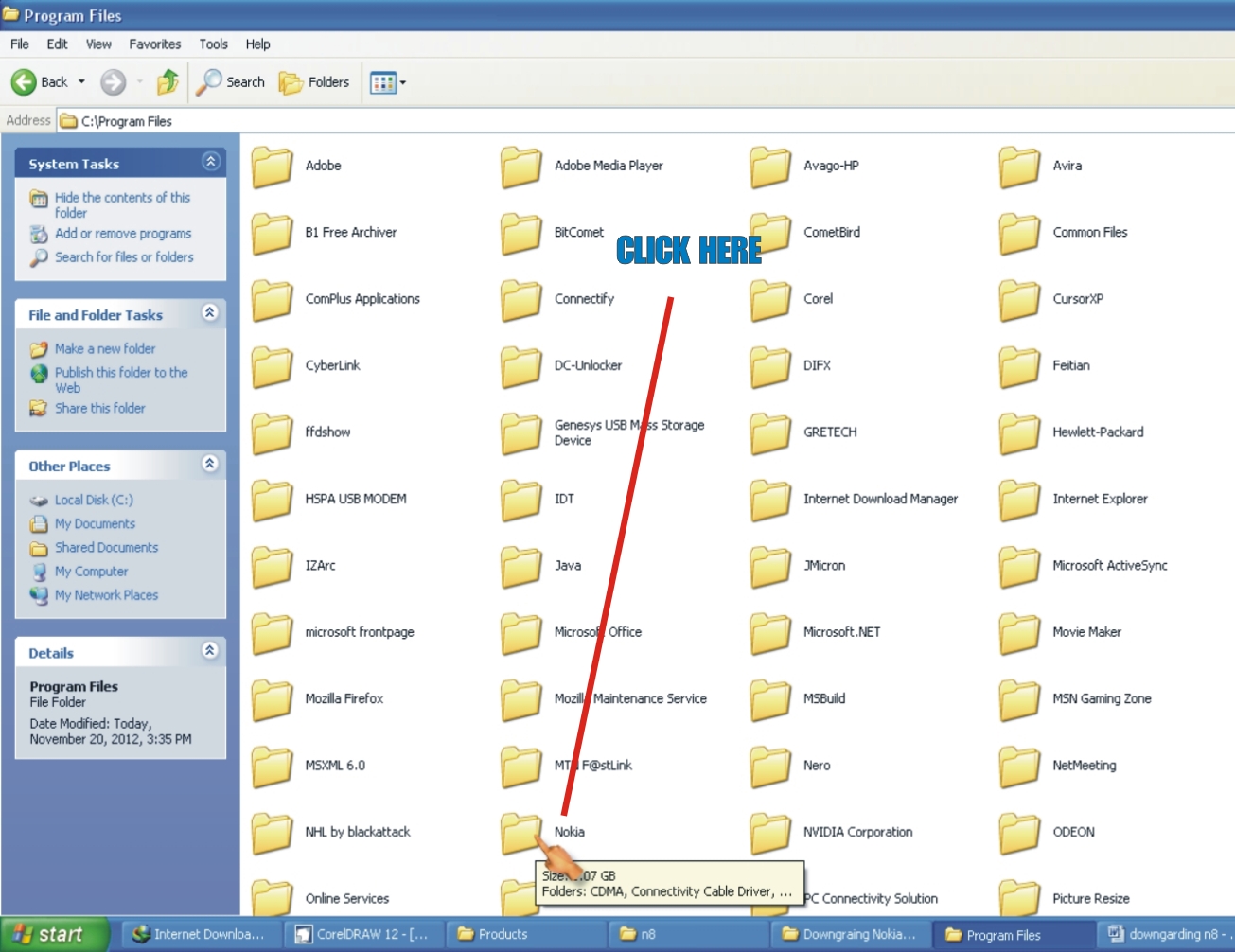1235x952 pixels.
Task: Select the Nokia folder icon
Action: pyautogui.click(x=521, y=833)
